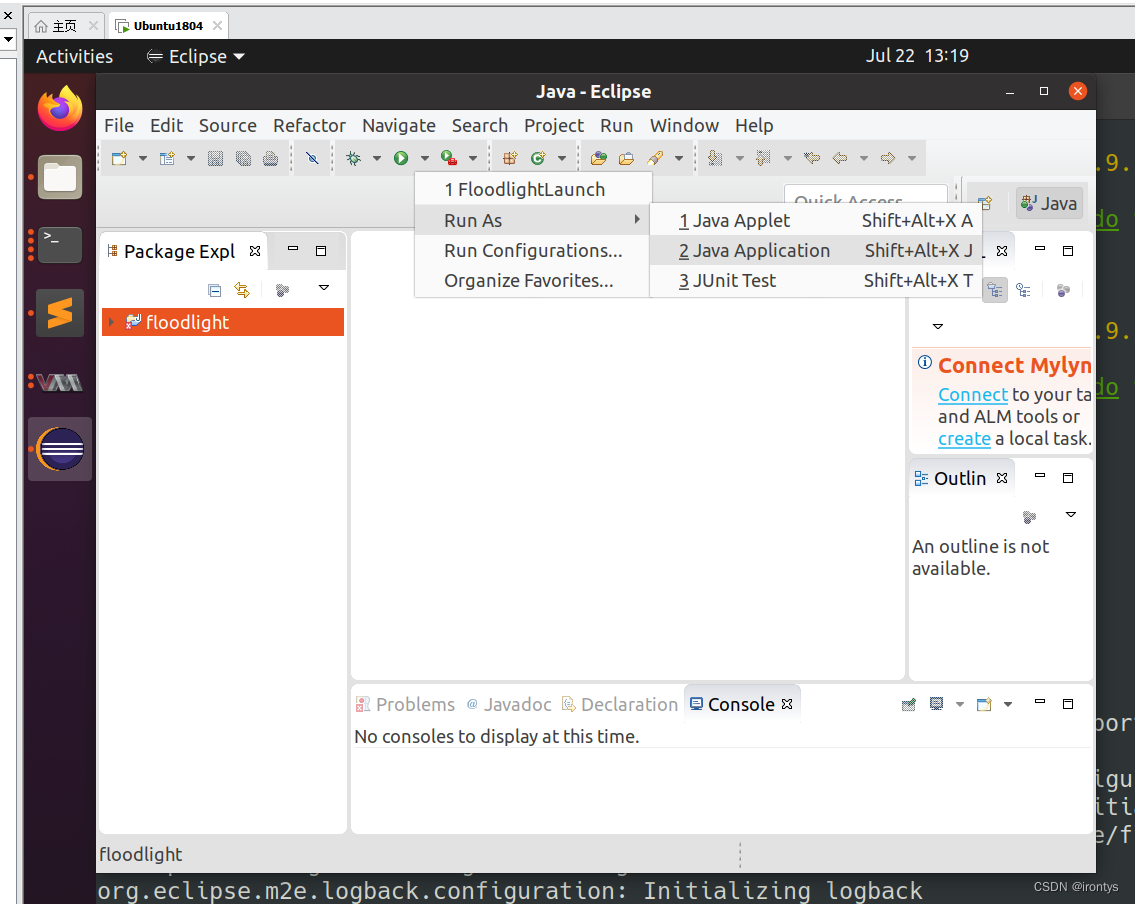This screenshot has height=904, width=1135.
Task: Click the Save toolbar icon
Action: pyautogui.click(x=215, y=158)
